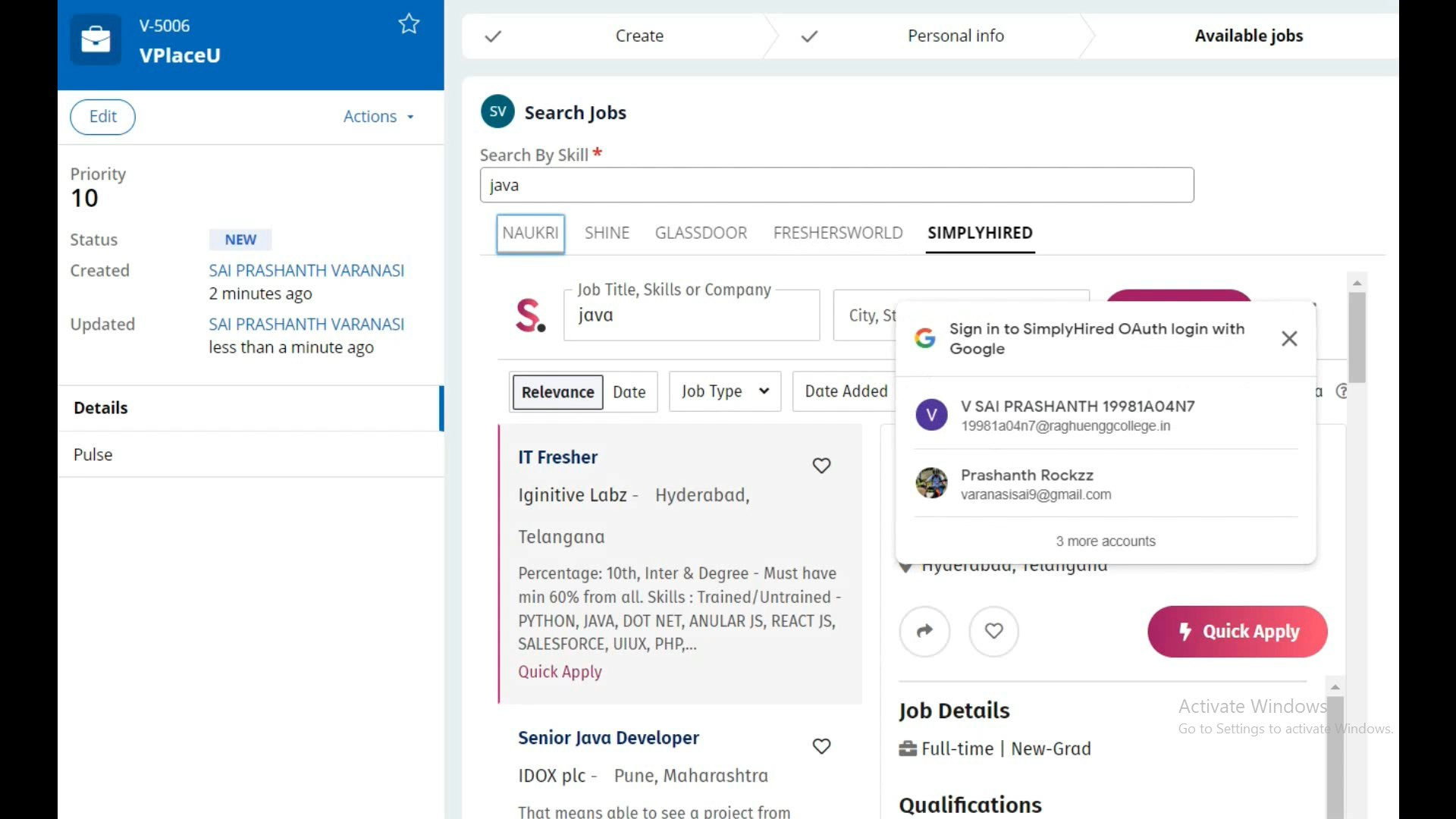Click the briefcase record icon in header
The width and height of the screenshot is (1456, 819).
(x=96, y=39)
